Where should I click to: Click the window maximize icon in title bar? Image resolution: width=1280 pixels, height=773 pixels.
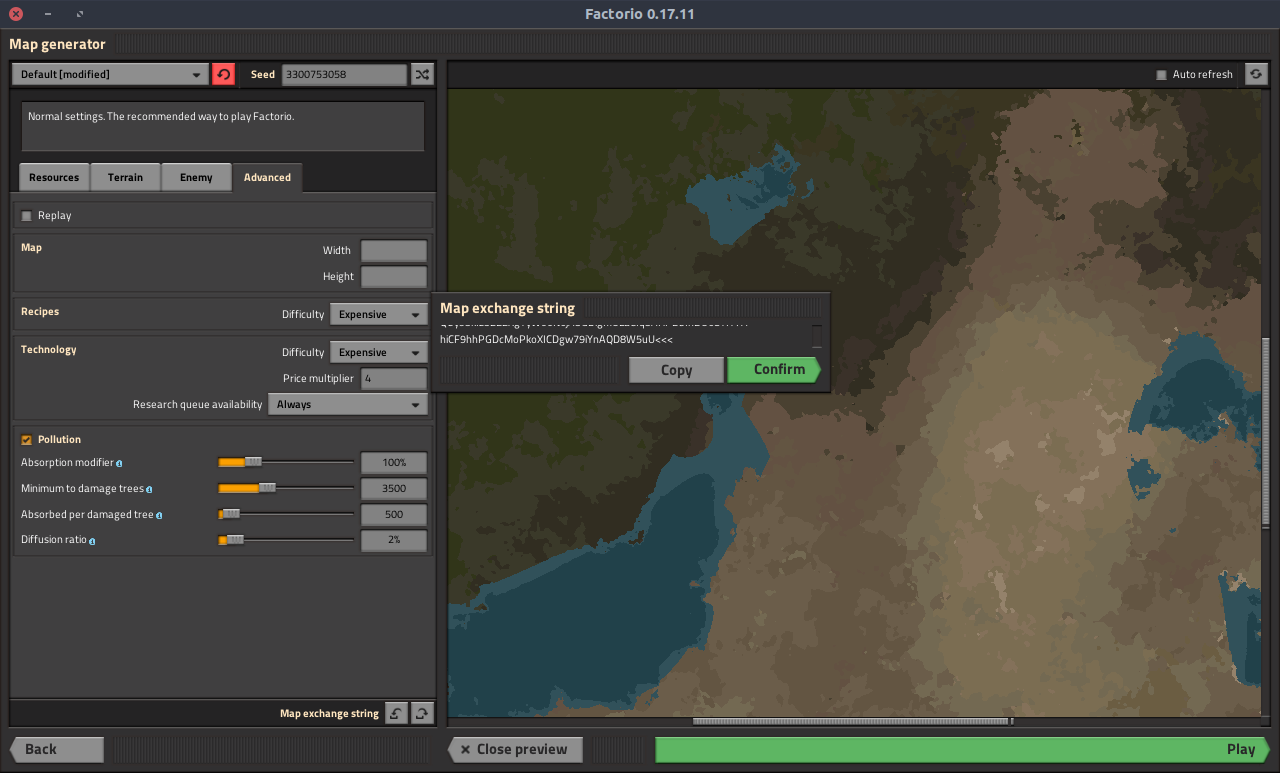pos(80,14)
